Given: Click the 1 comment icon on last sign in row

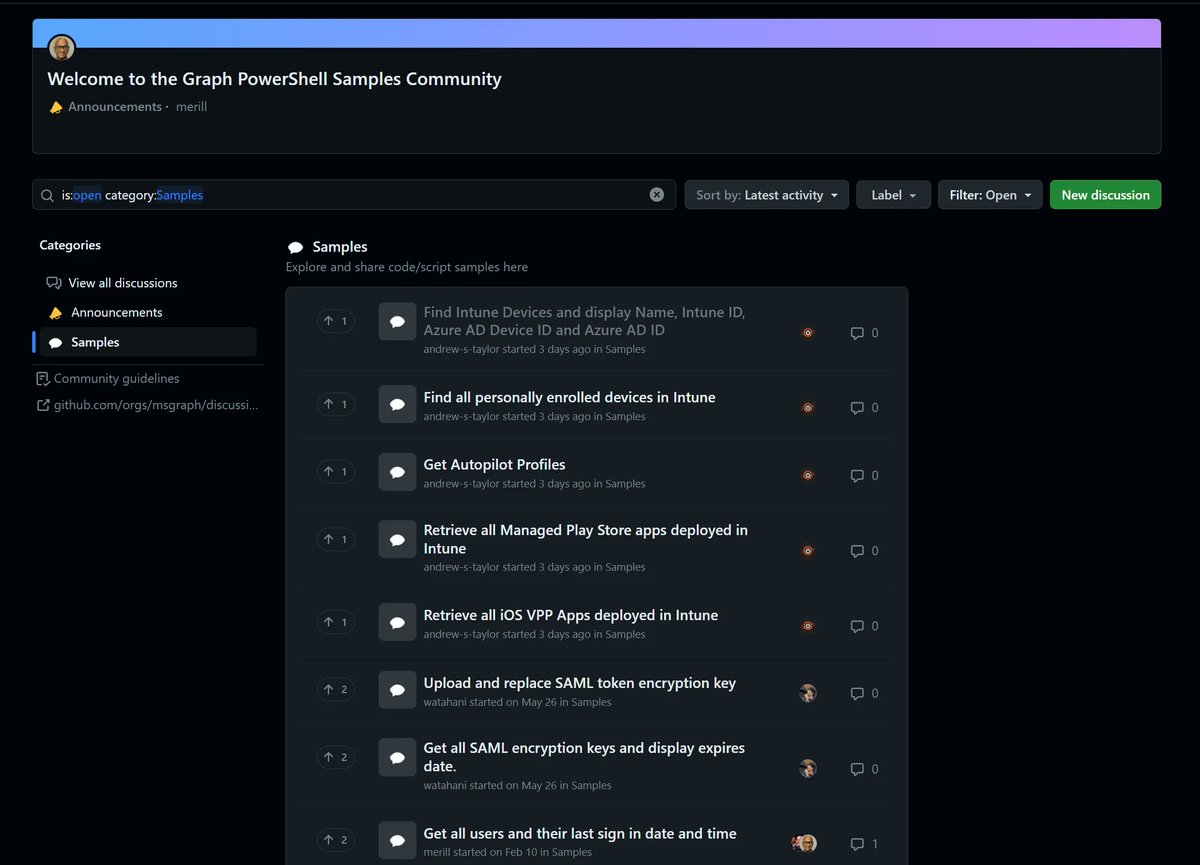Looking at the screenshot, I should (864, 844).
